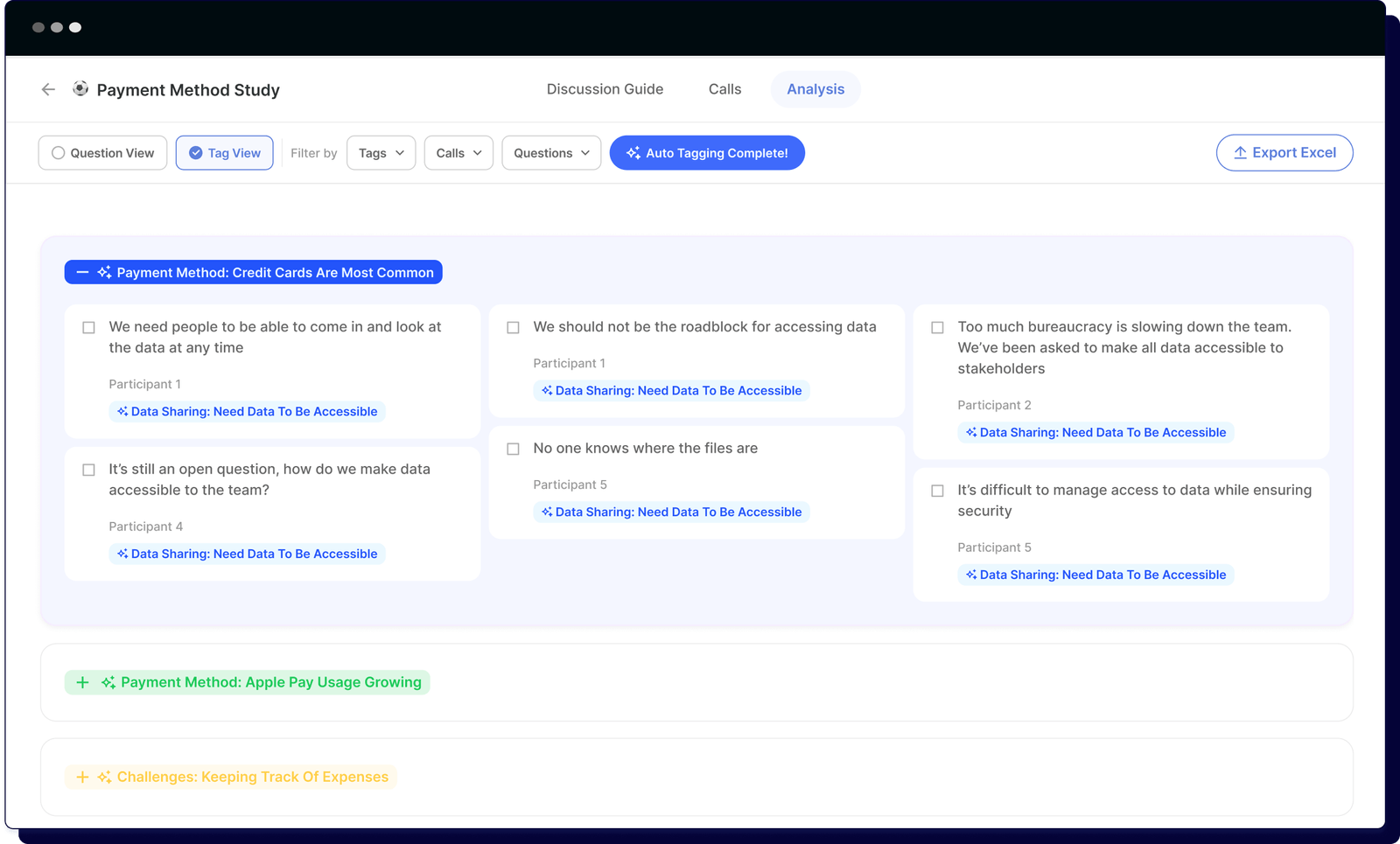Click the 'Filter by' label

coord(313,153)
